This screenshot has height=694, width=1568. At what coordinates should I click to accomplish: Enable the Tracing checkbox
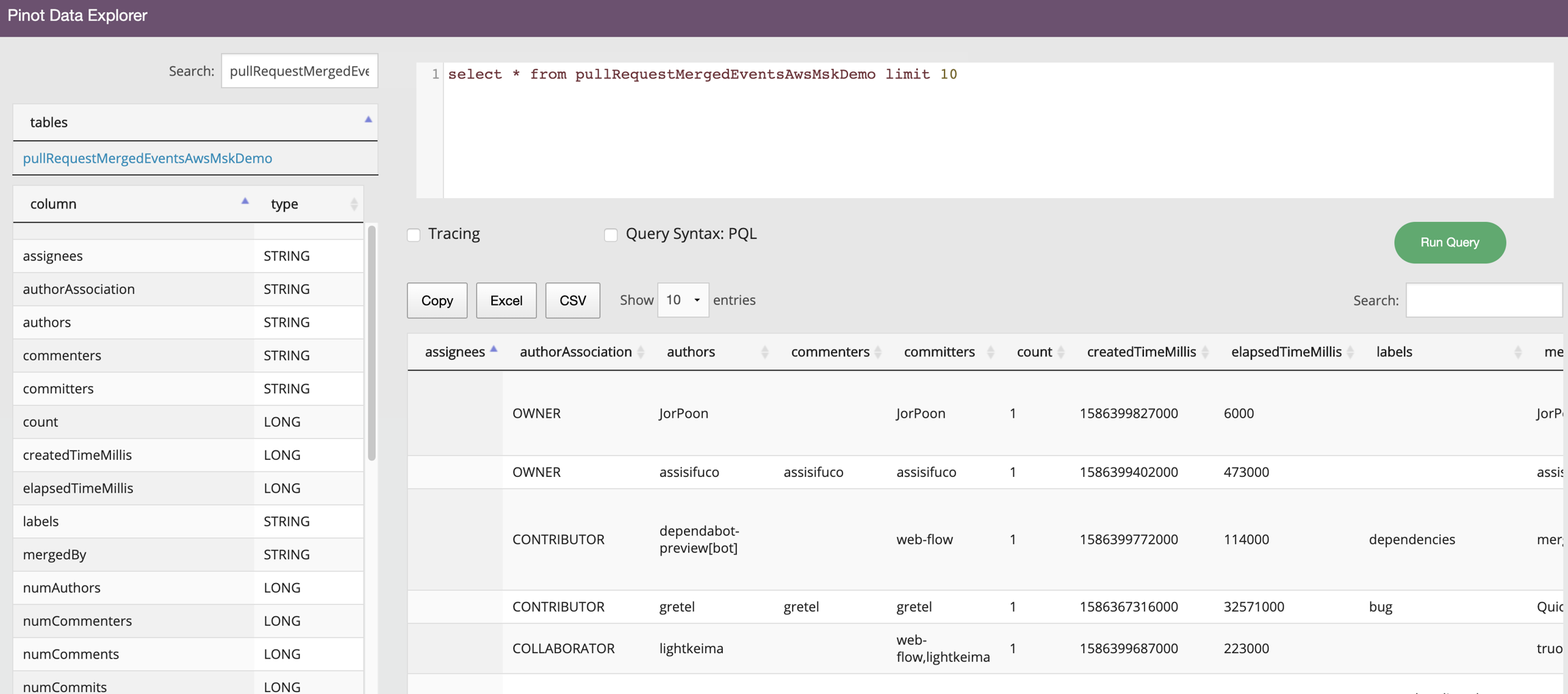(414, 235)
